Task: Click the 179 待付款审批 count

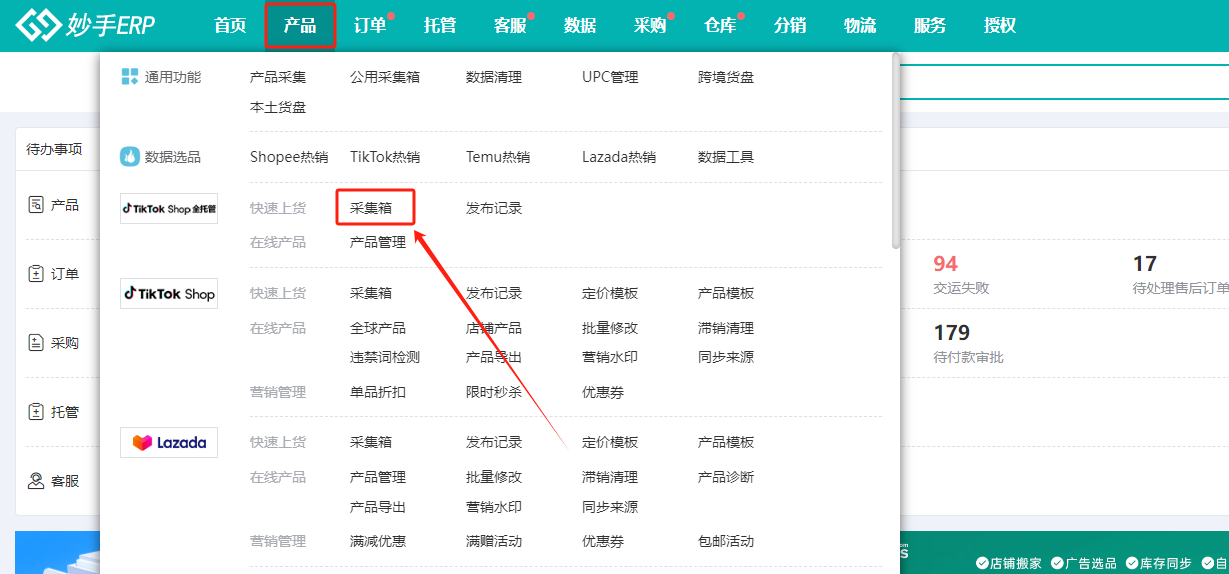Action: pyautogui.click(x=953, y=332)
